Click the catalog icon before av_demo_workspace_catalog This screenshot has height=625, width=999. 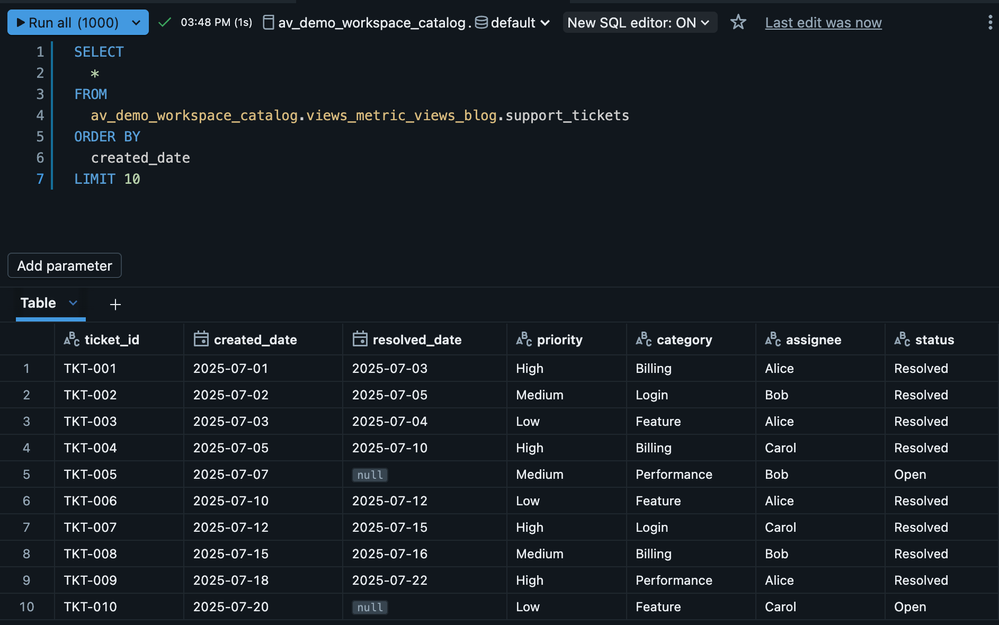268,22
